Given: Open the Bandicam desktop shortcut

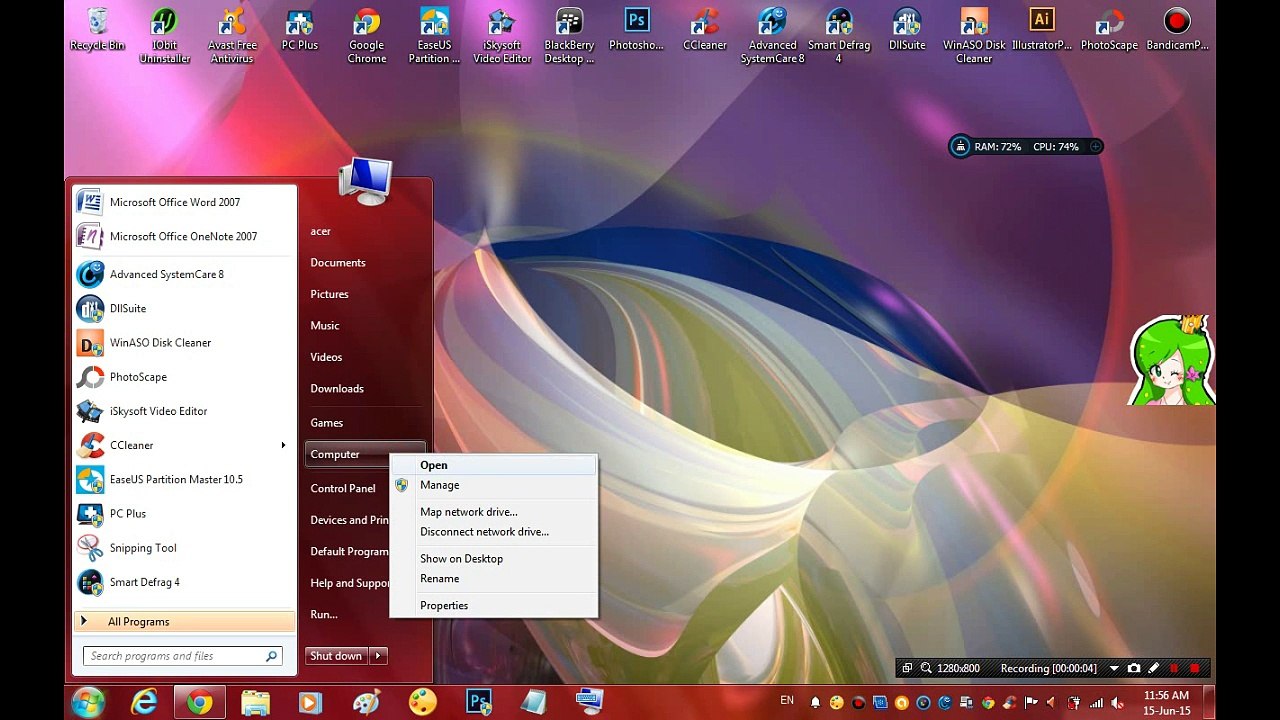Looking at the screenshot, I should pos(1177,30).
